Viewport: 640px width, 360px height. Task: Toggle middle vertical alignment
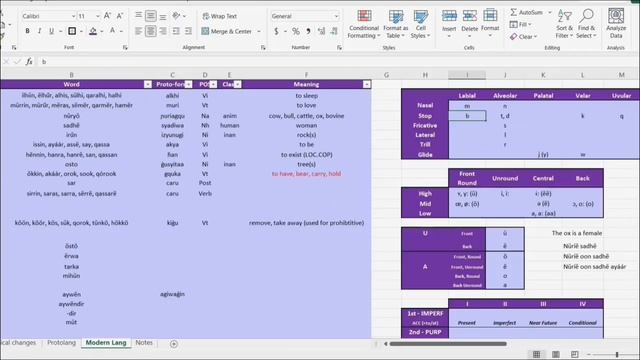point(151,16)
